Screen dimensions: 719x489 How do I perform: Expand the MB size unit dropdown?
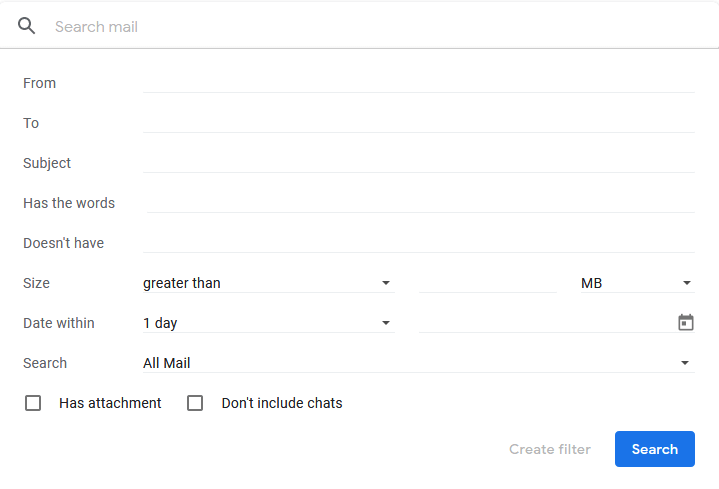(x=636, y=283)
